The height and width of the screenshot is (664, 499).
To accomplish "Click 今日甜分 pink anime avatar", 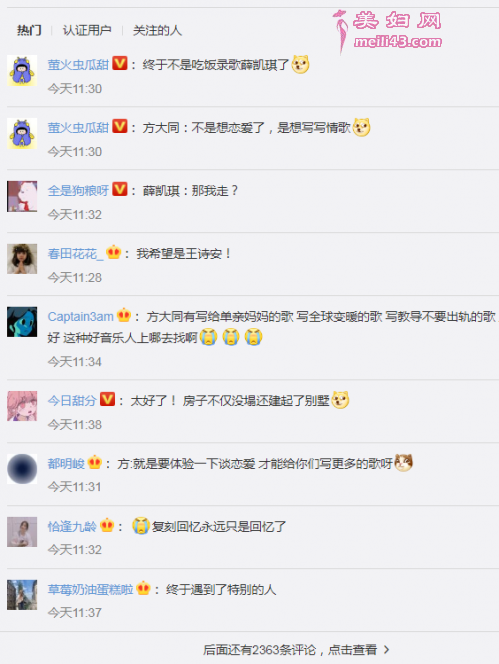I will pos(22,406).
